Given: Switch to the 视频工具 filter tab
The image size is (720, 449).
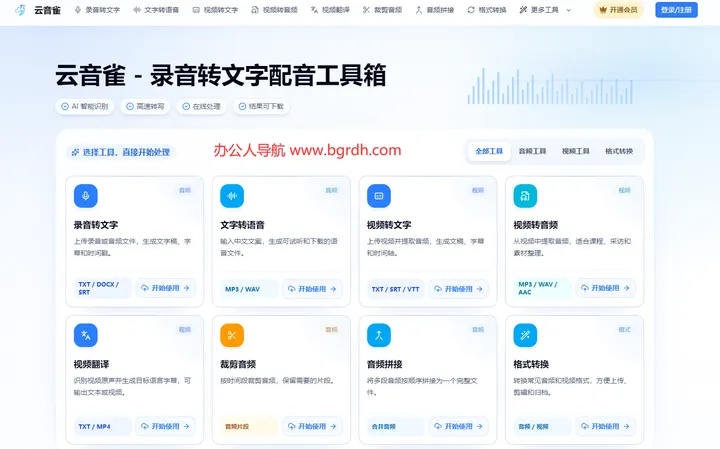Looking at the screenshot, I should (x=575, y=151).
